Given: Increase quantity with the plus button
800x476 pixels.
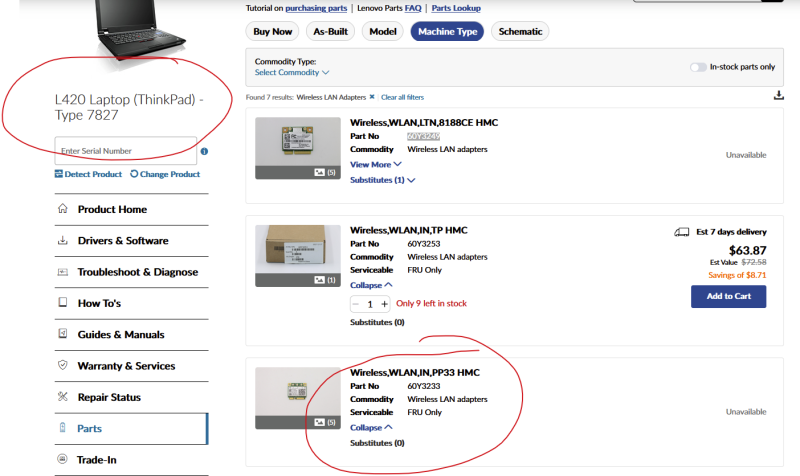Looking at the screenshot, I should [x=384, y=304].
